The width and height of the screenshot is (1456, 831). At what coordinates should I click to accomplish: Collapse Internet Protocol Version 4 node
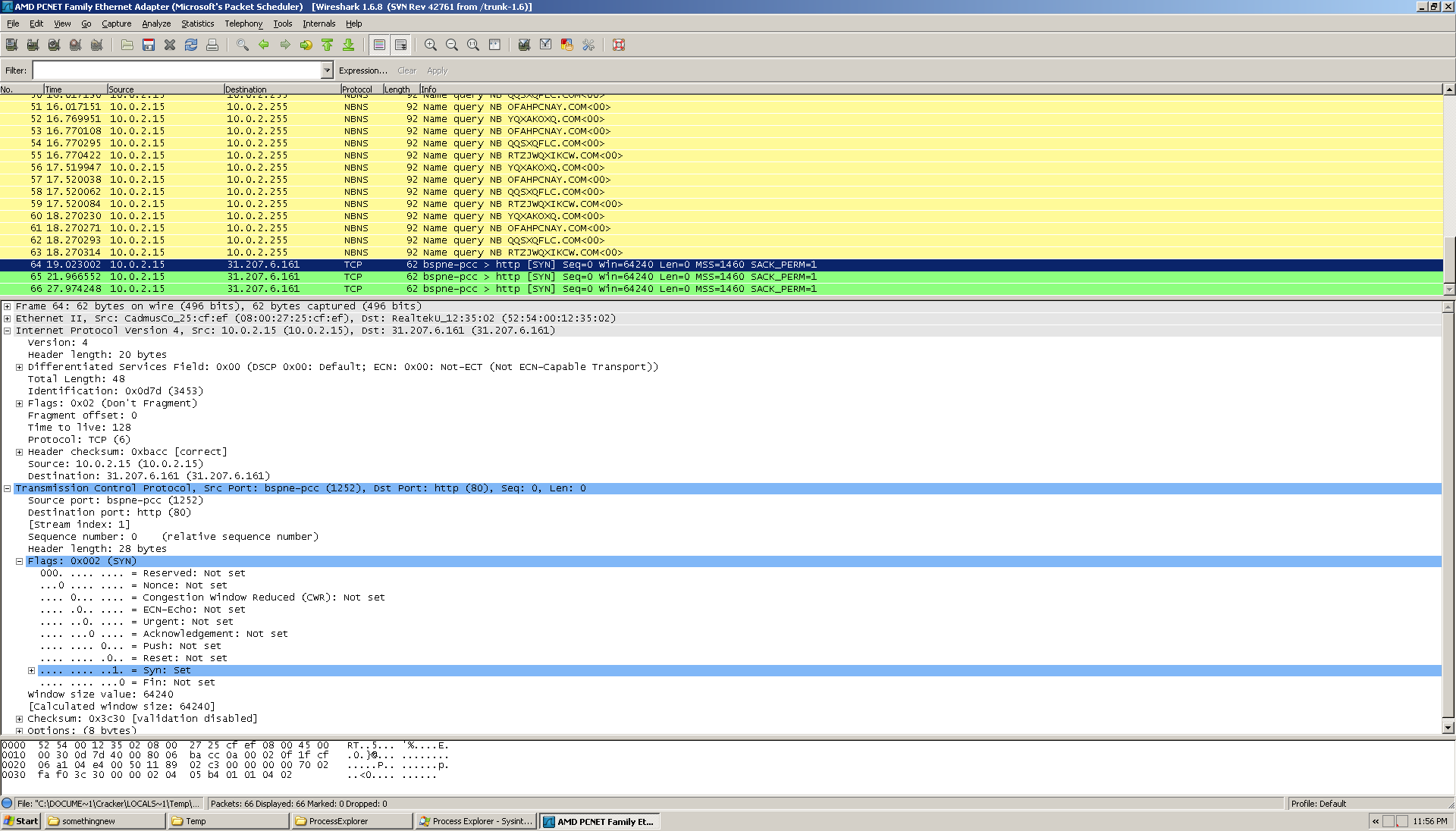[8, 331]
